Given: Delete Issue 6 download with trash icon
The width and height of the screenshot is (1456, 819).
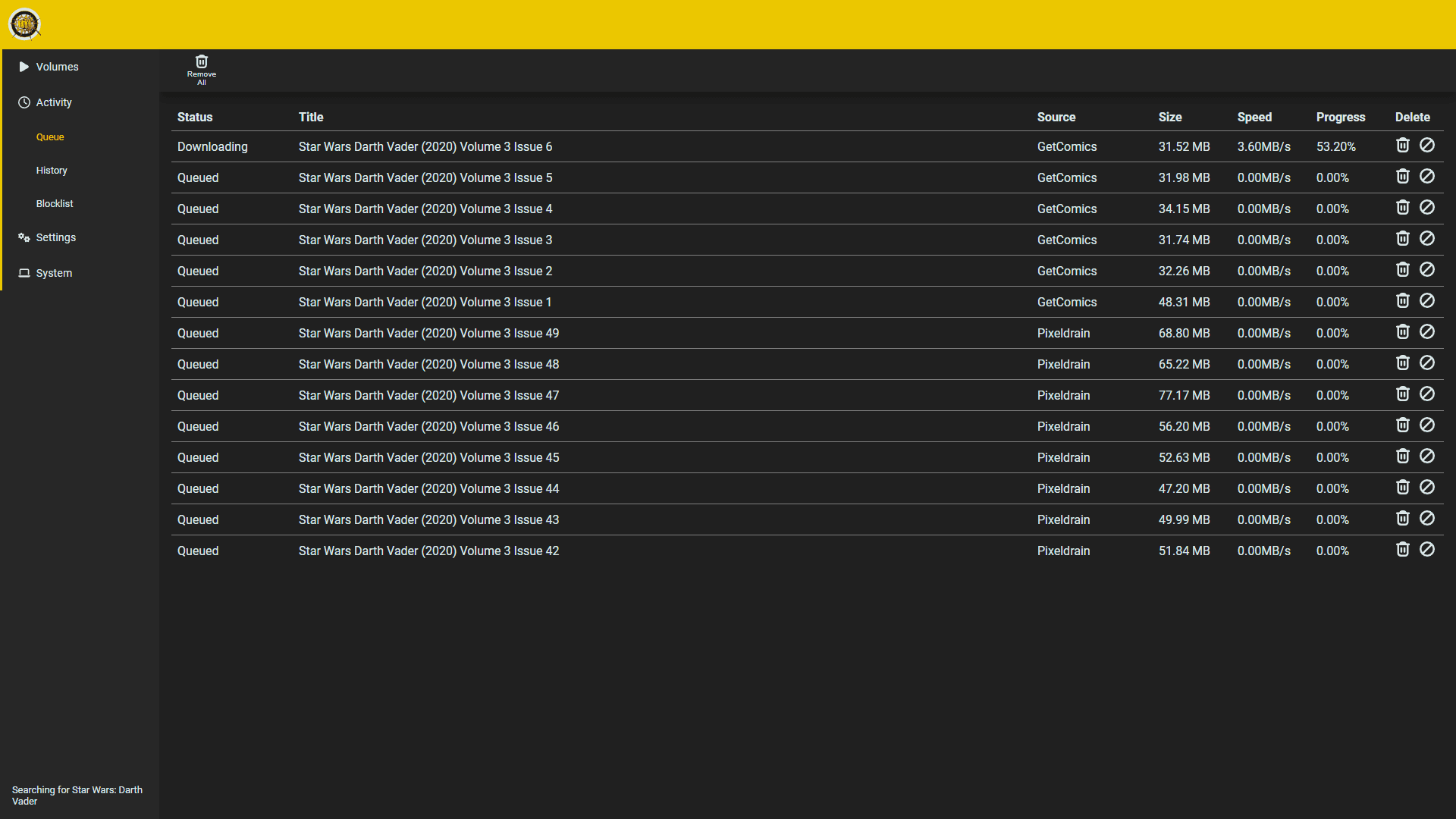Looking at the screenshot, I should tap(1402, 146).
